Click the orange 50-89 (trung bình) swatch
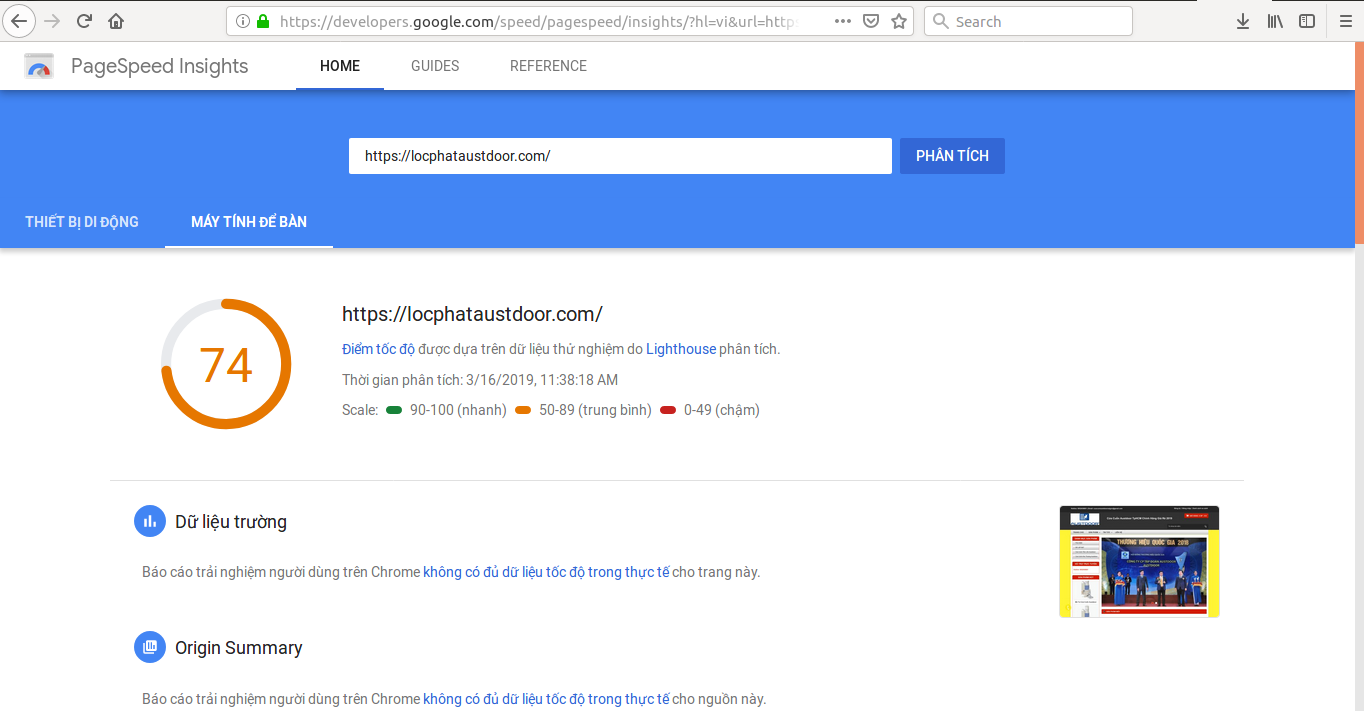This screenshot has height=711, width=1364. pos(523,410)
